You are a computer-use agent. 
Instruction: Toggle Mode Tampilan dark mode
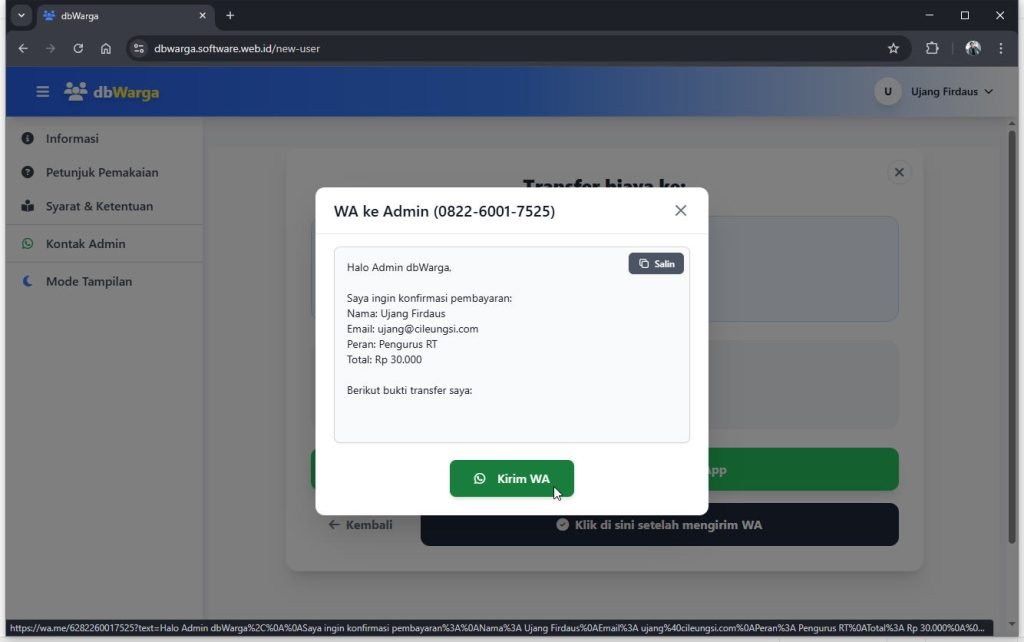88,282
